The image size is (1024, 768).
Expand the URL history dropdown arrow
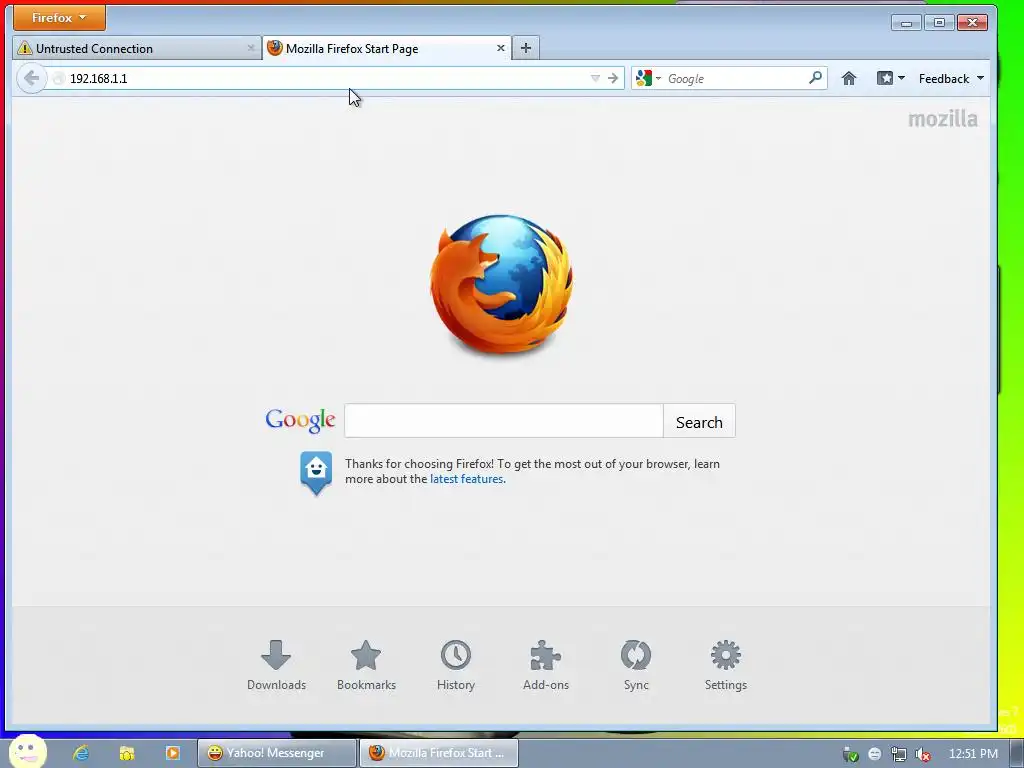(595, 78)
